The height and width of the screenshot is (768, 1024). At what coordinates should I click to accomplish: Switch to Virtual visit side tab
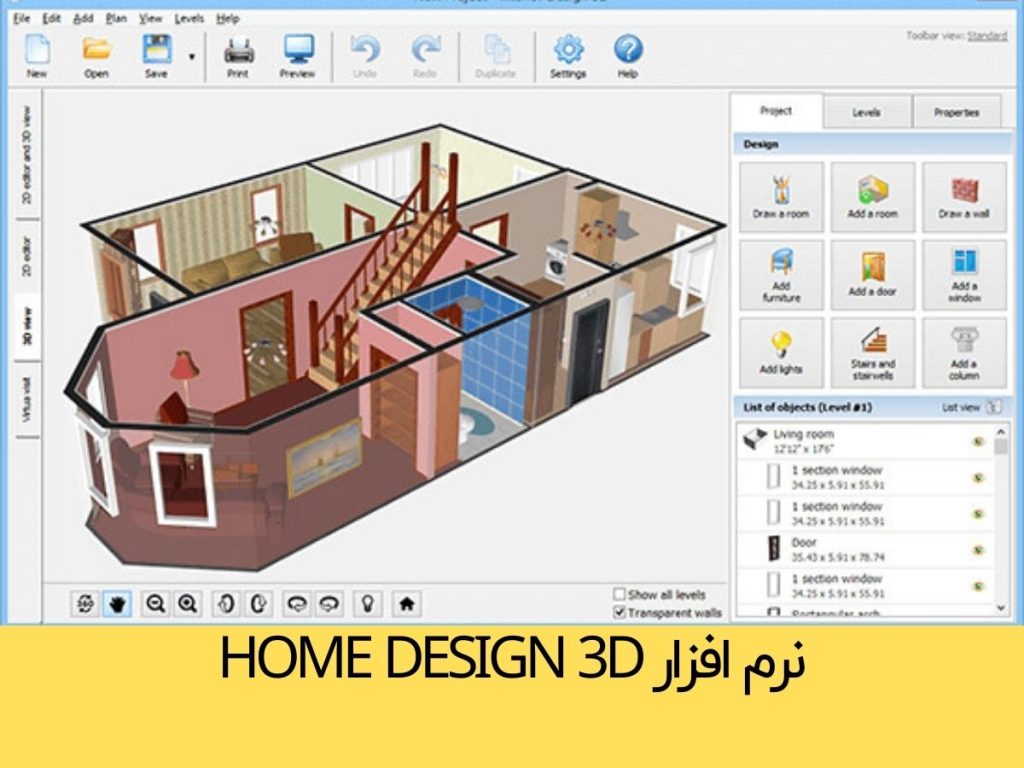point(27,399)
